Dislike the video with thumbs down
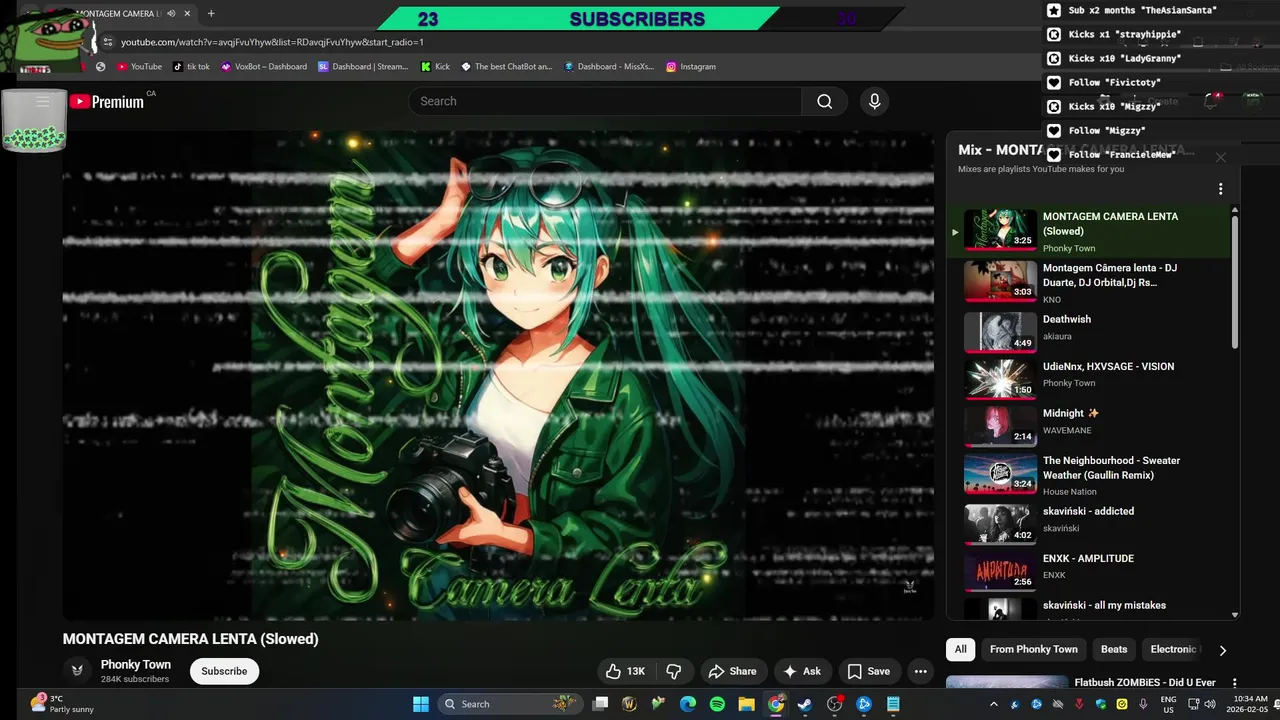This screenshot has width=1280, height=720. point(674,671)
